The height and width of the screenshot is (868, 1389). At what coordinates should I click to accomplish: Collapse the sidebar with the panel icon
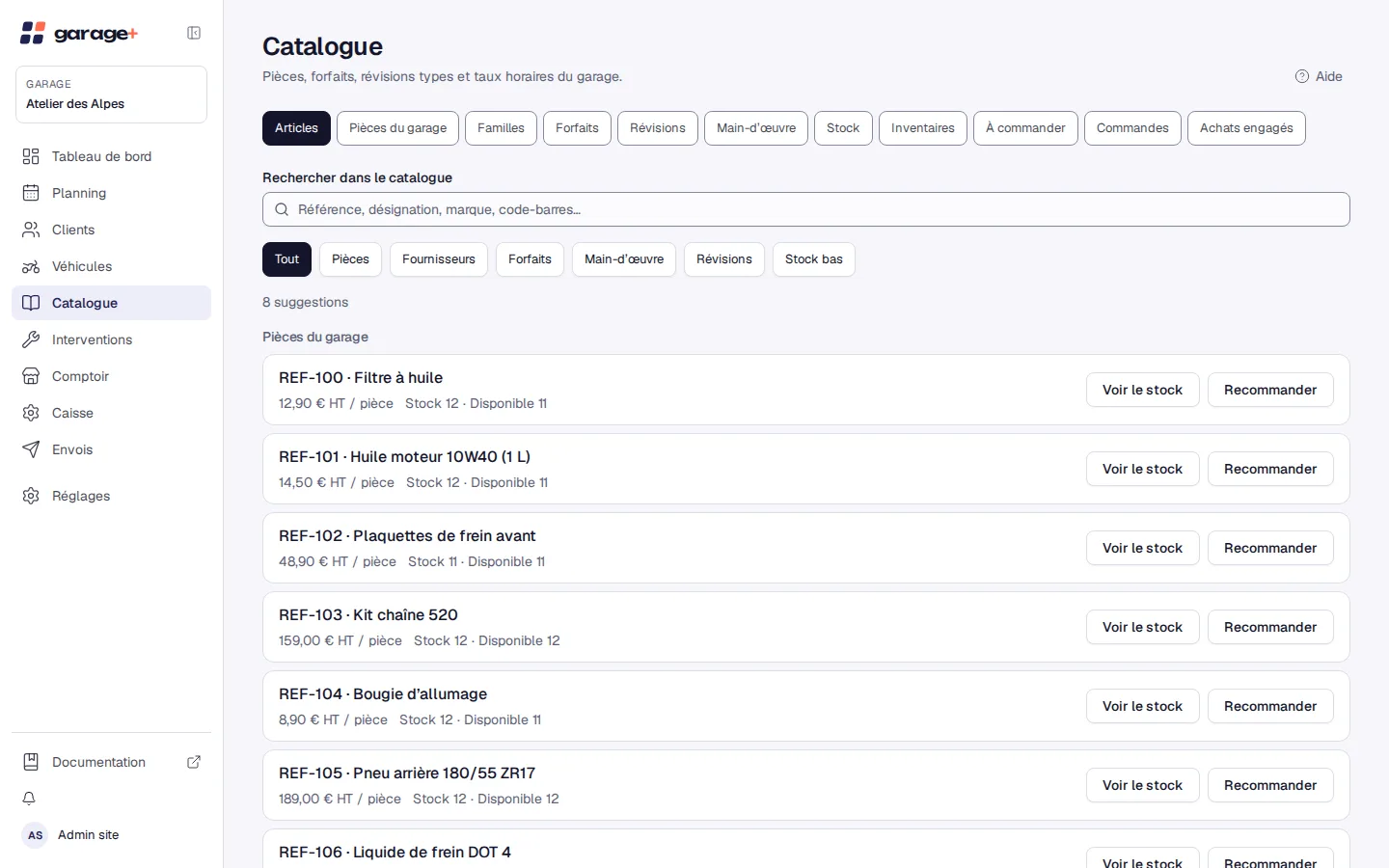point(194,33)
